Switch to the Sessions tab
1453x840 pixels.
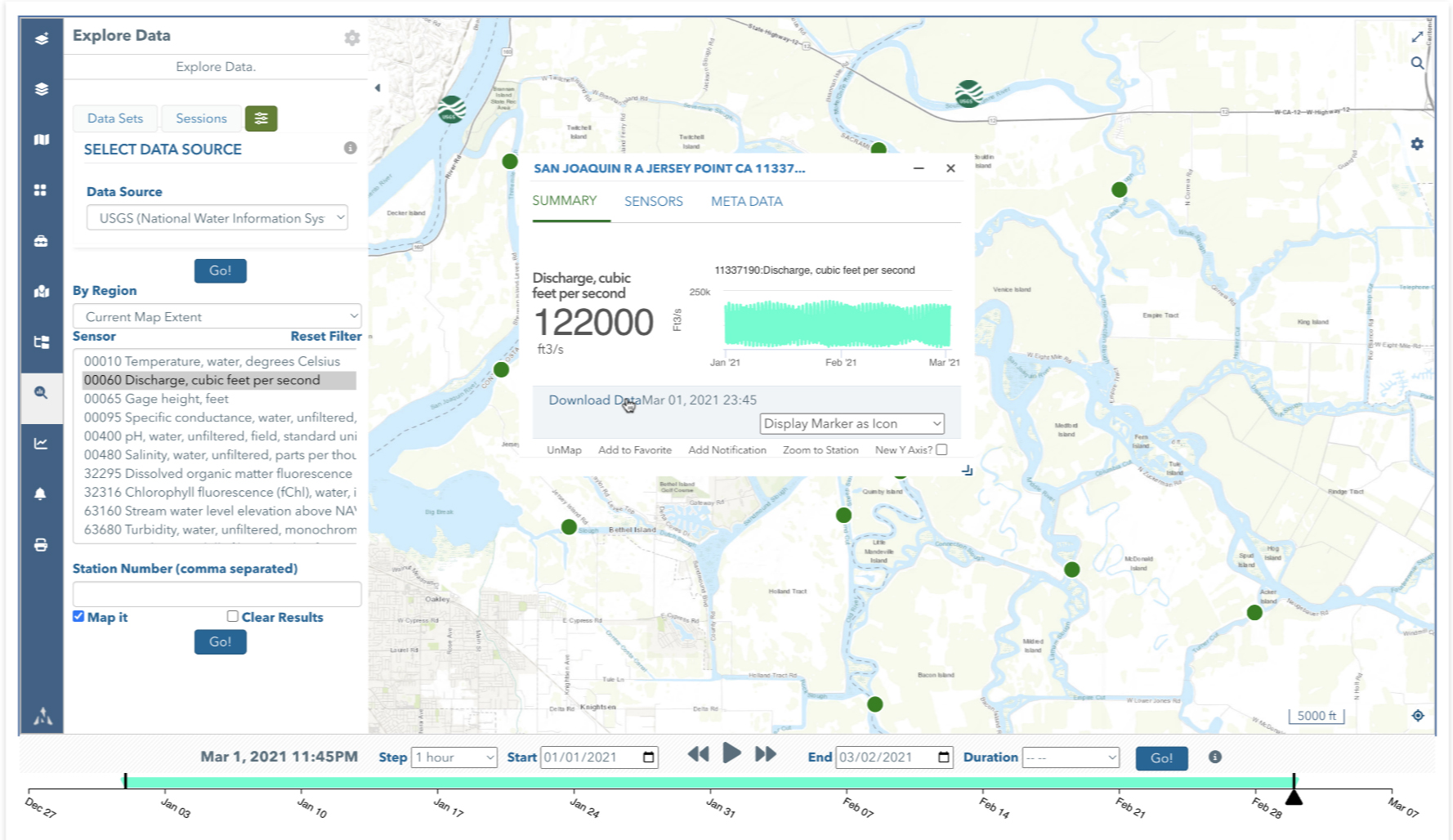[x=201, y=118]
